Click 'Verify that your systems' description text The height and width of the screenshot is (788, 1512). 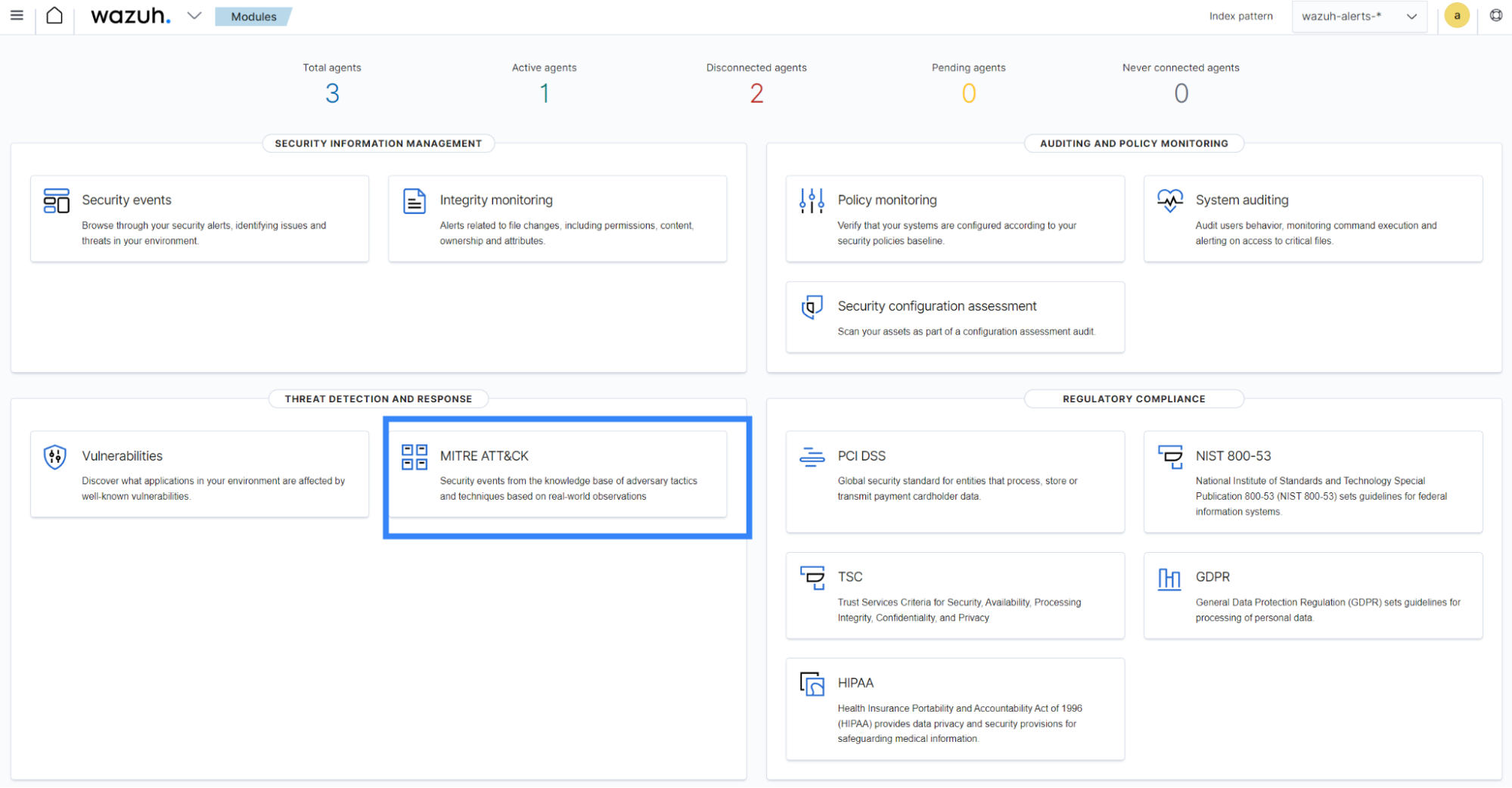pos(957,233)
